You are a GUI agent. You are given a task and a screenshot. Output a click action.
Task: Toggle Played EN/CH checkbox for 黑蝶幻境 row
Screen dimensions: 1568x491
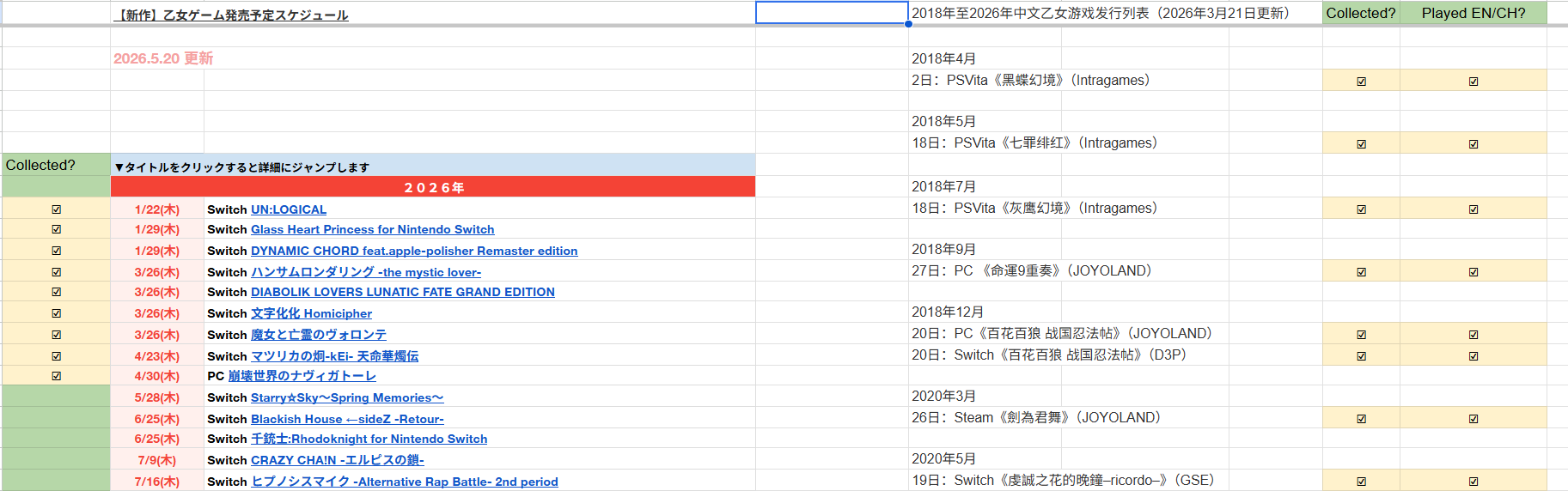coord(1473,82)
